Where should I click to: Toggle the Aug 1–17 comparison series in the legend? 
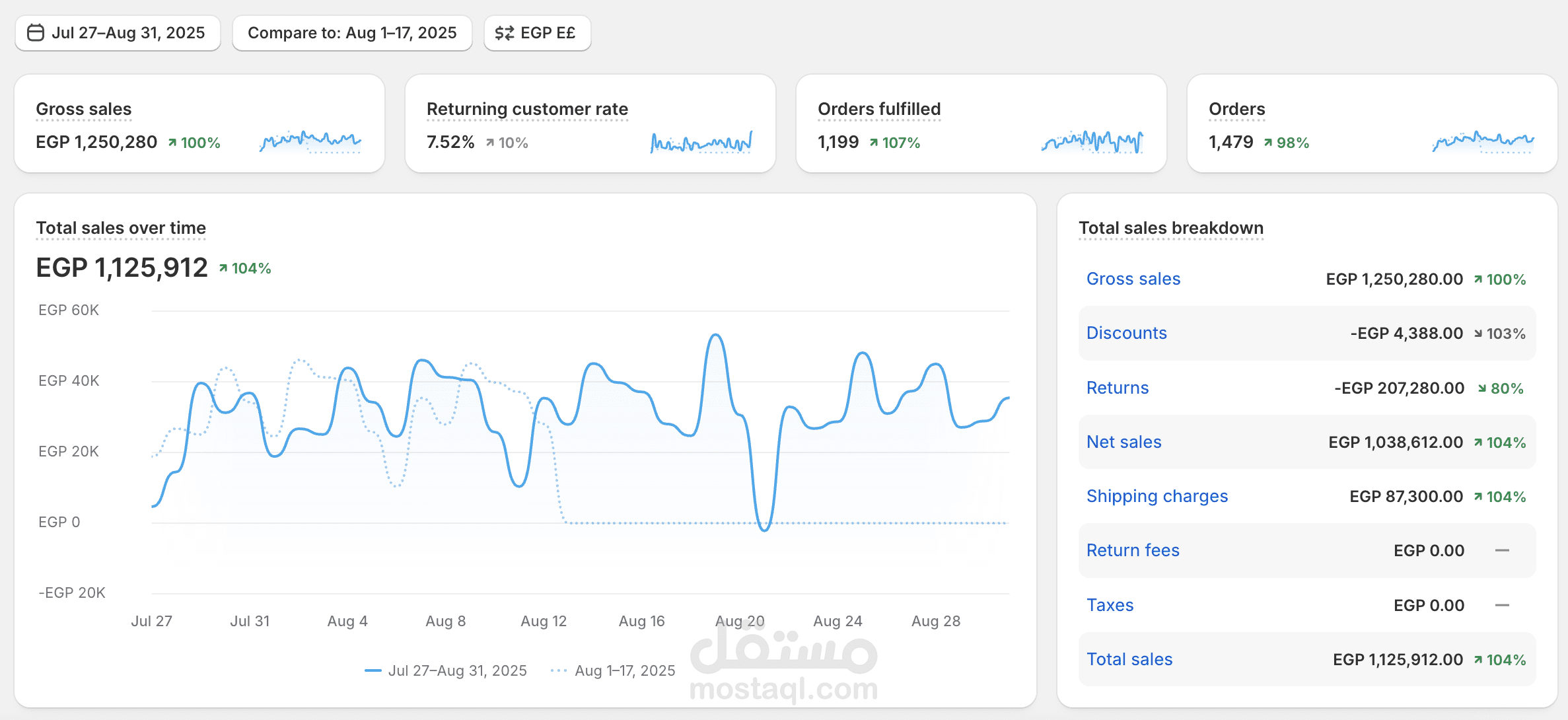[x=616, y=669]
